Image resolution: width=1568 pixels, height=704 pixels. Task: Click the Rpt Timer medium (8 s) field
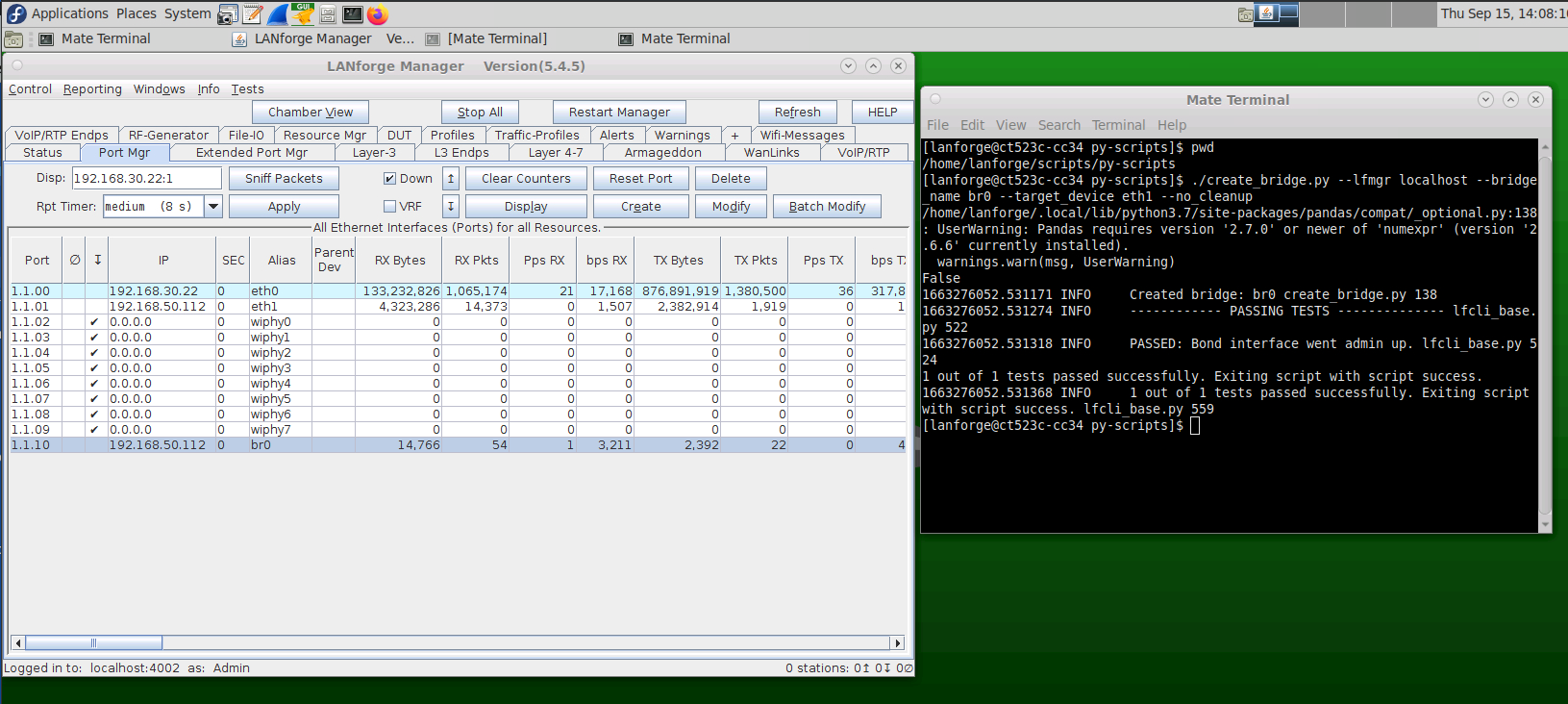click(154, 206)
